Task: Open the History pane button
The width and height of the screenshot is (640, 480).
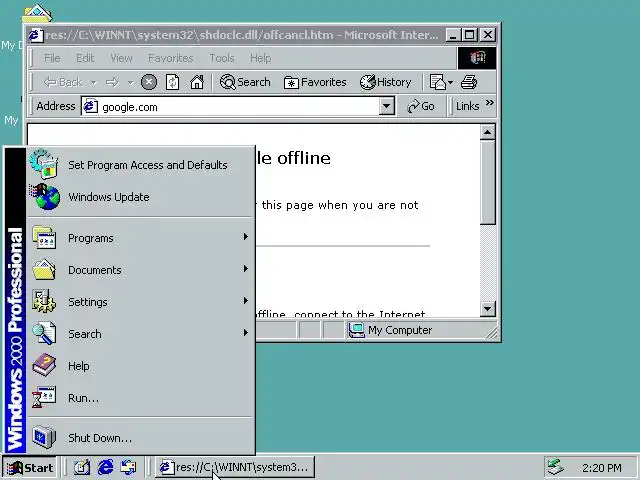Action: click(385, 82)
